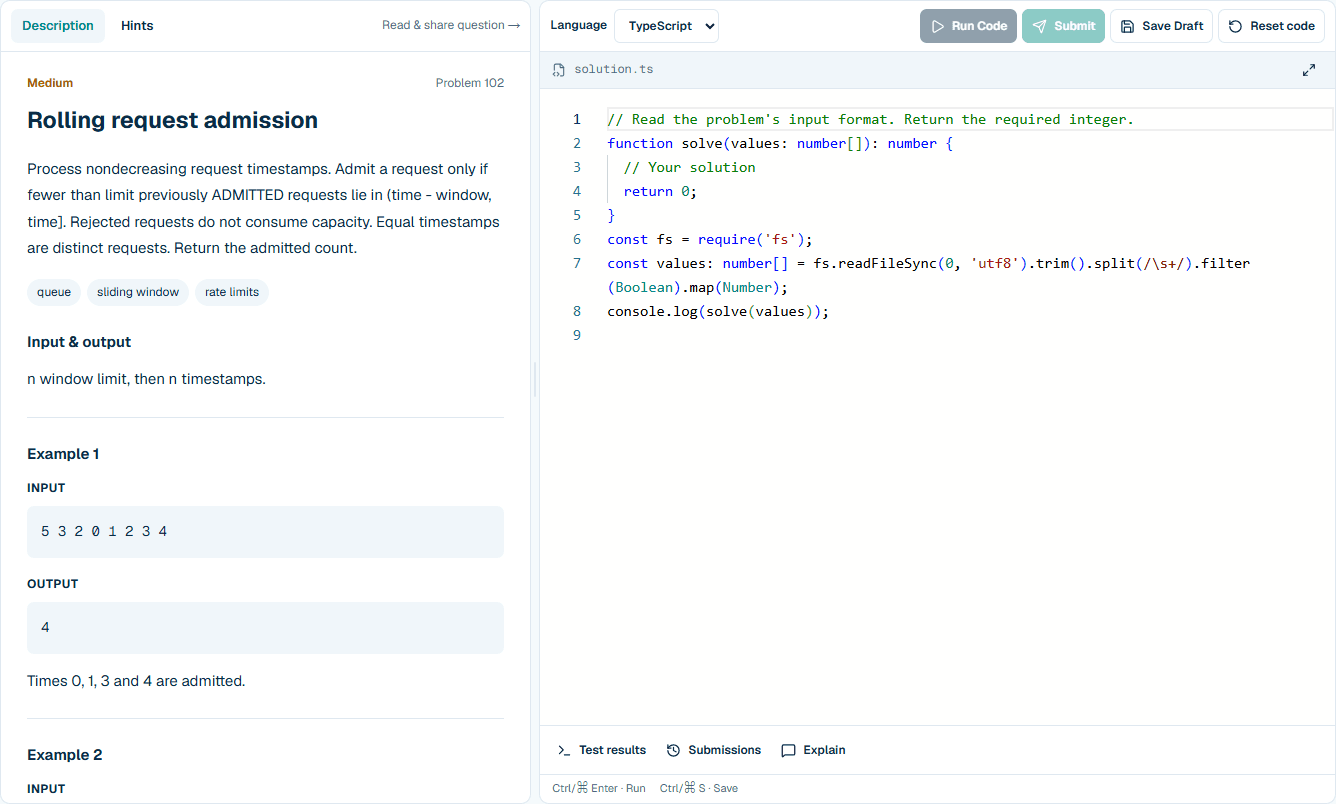
Task: Click code line 4 'return 0;'
Action: 660,191
